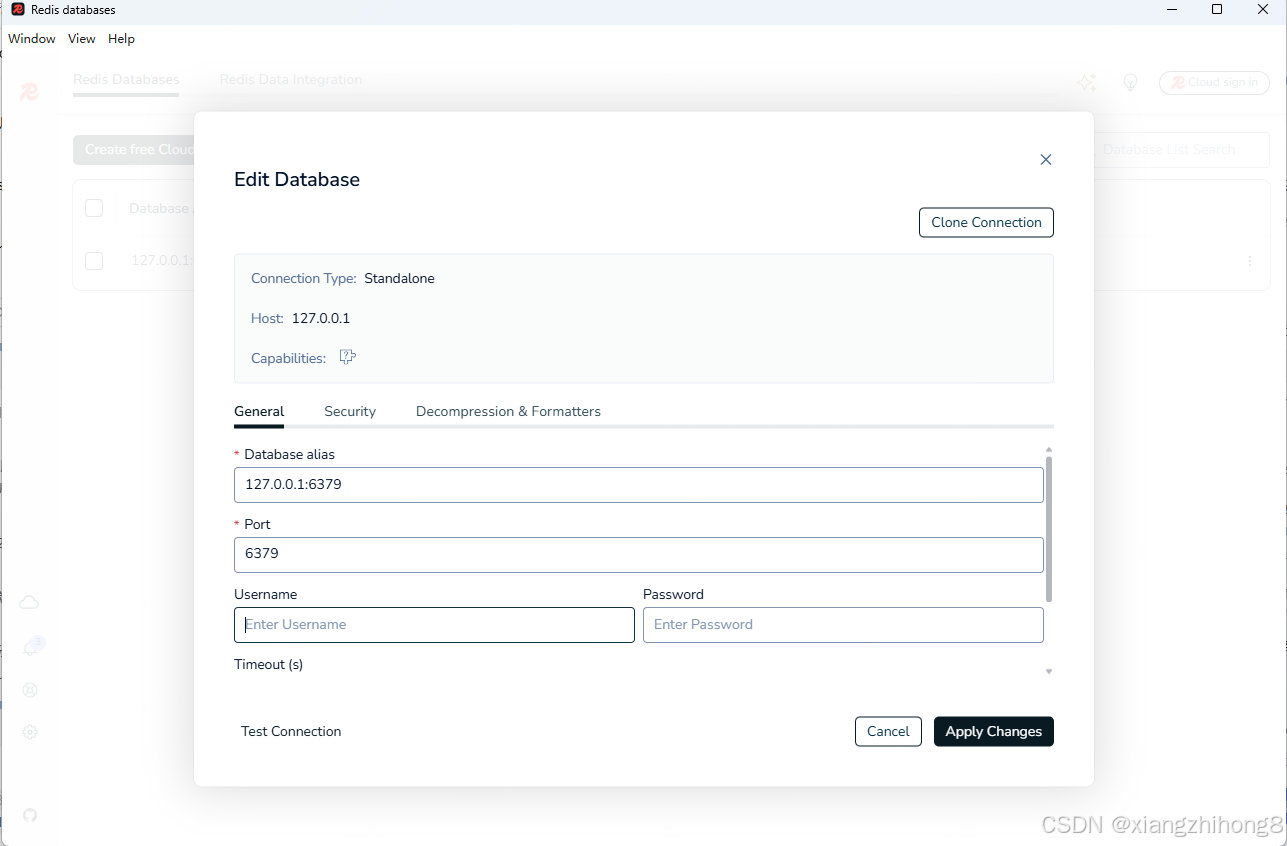Image resolution: width=1287 pixels, height=846 pixels.
Task: Click the Host value 127.0.0.1
Action: [x=321, y=319]
